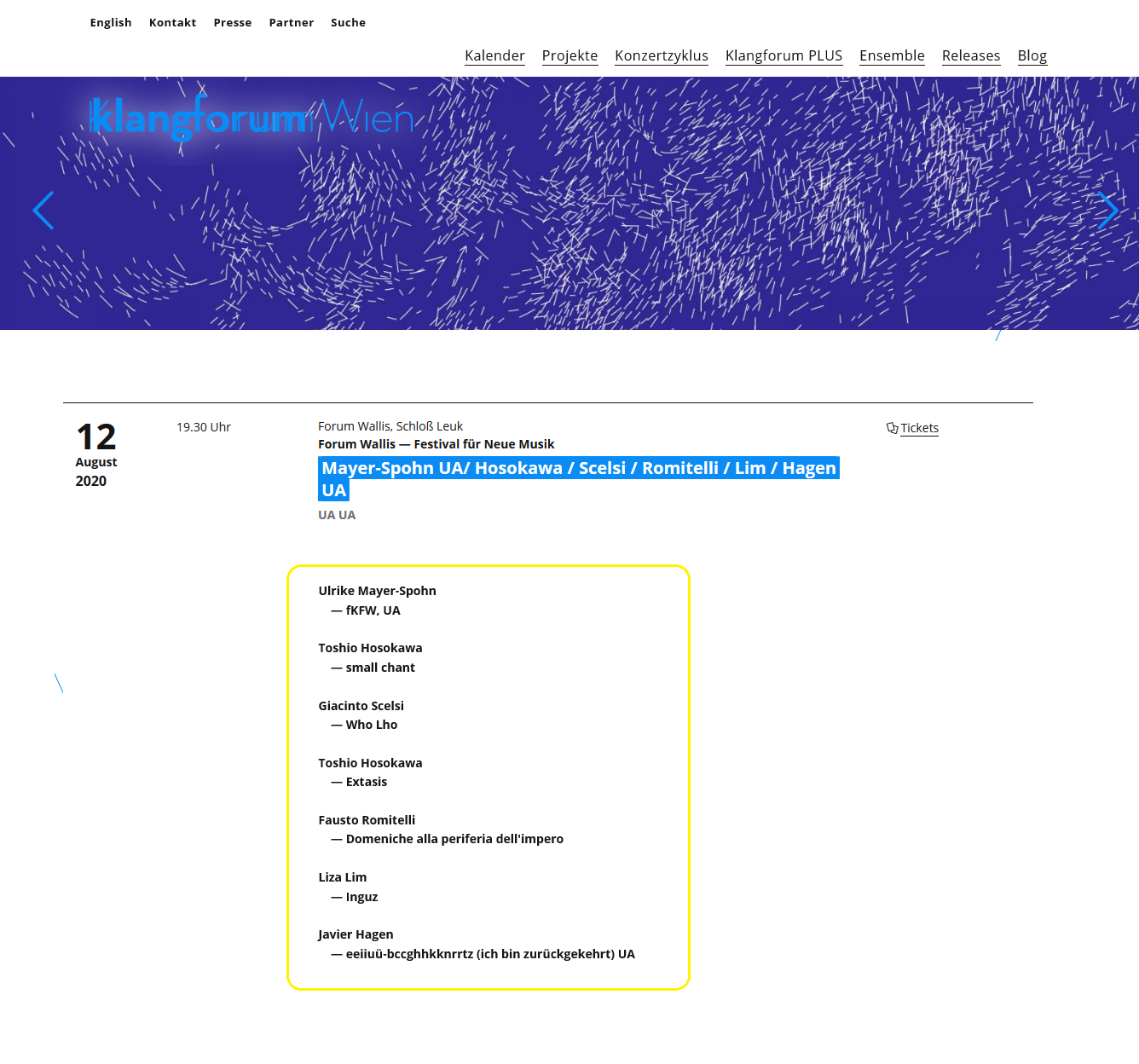
Task: Select Toshio Hosokawa above 'small chant'
Action: pos(370,648)
